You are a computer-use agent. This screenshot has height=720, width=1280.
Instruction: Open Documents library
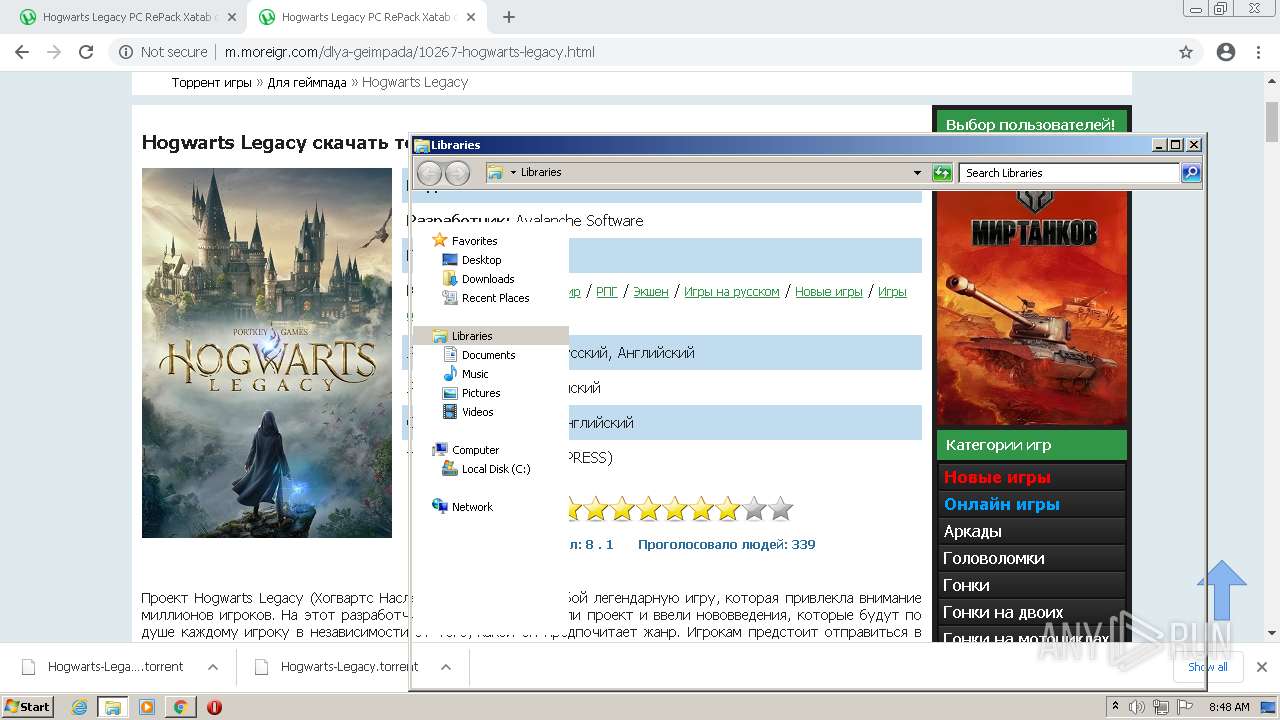488,355
